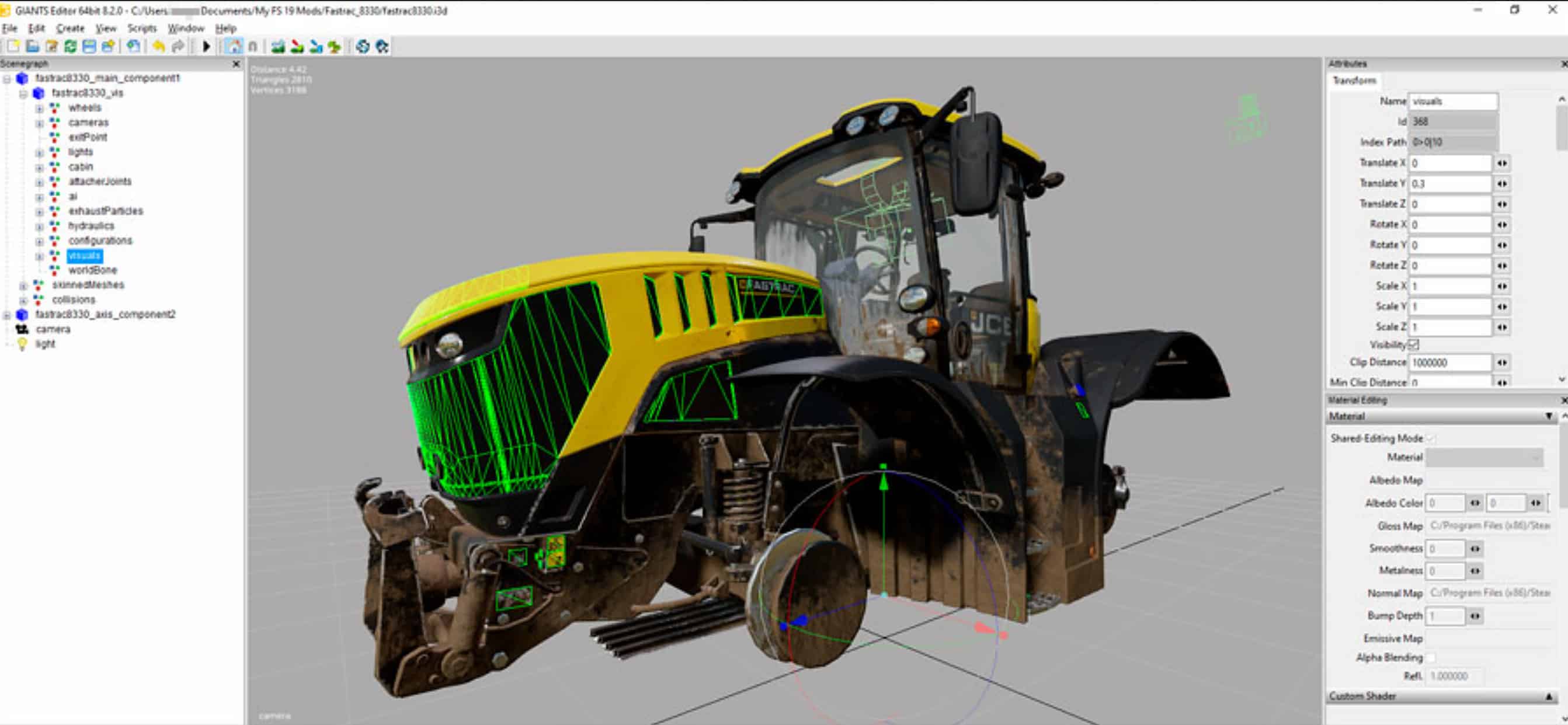
Task: Click the Save disk icon
Action: (89, 46)
